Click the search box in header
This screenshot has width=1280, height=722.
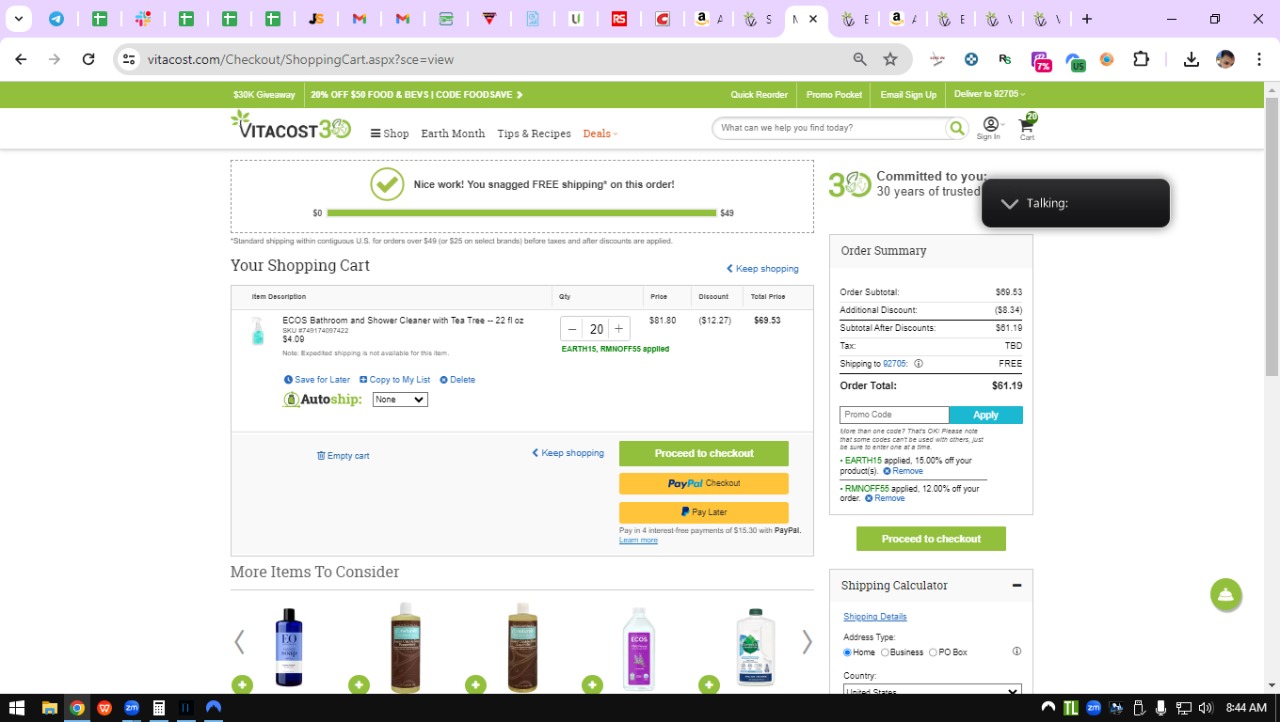tap(830, 128)
